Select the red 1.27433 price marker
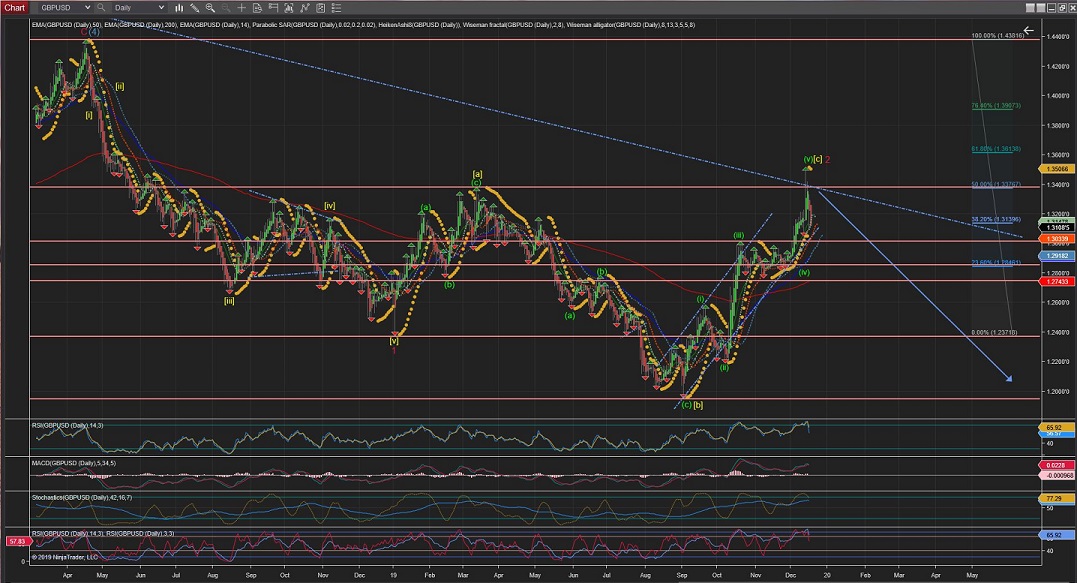 tap(1057, 282)
